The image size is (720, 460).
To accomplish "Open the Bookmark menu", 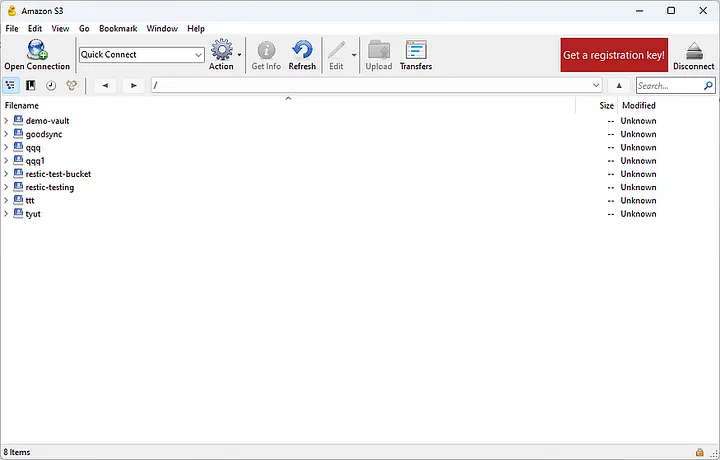I will pos(118,28).
